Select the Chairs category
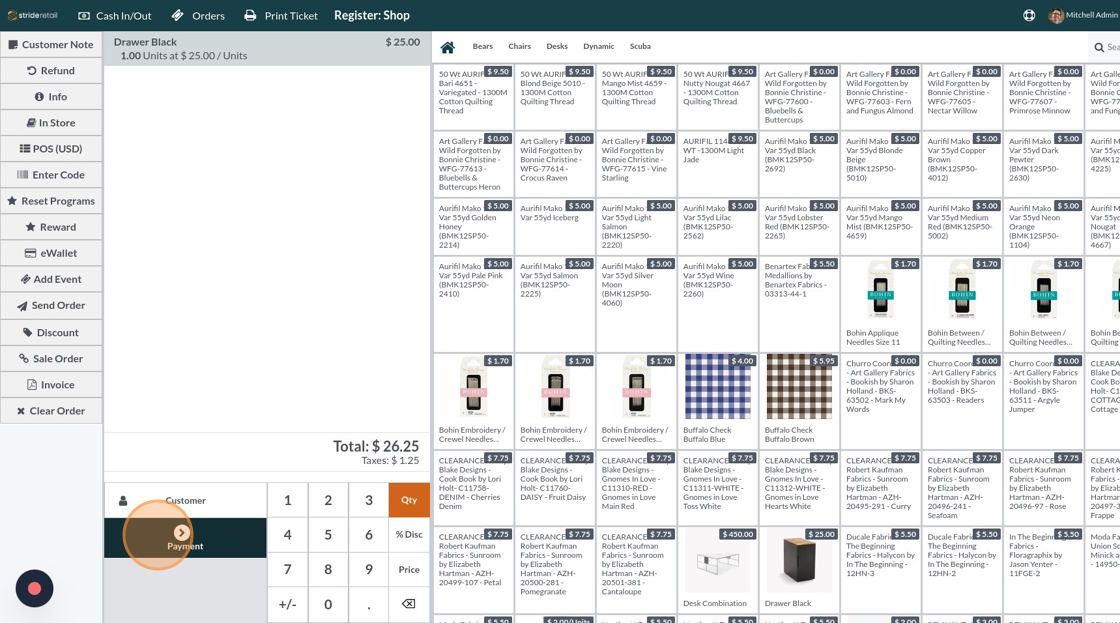This screenshot has width=1120, height=623. point(519,46)
